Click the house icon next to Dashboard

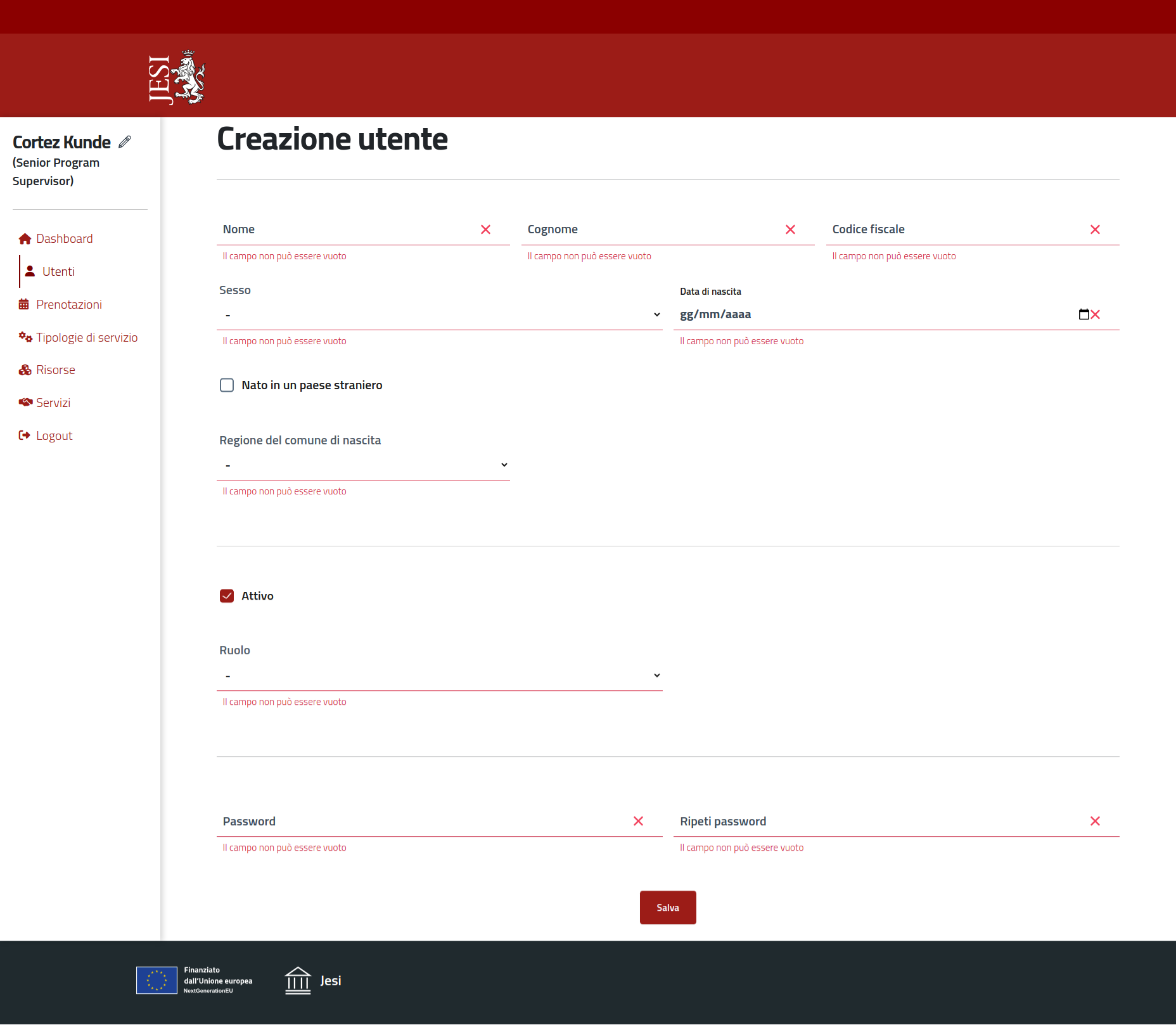click(x=25, y=239)
